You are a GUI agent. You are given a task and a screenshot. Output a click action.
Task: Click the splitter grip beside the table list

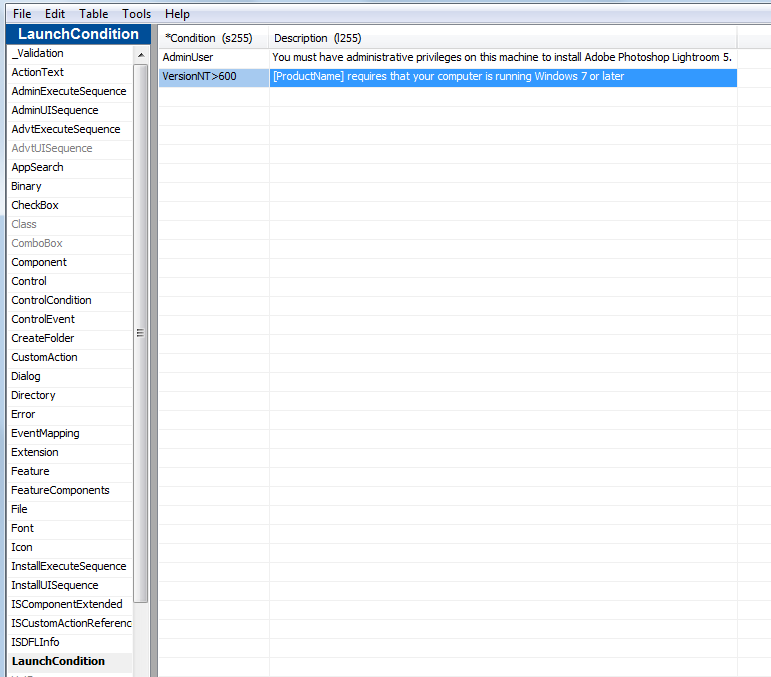(x=140, y=333)
